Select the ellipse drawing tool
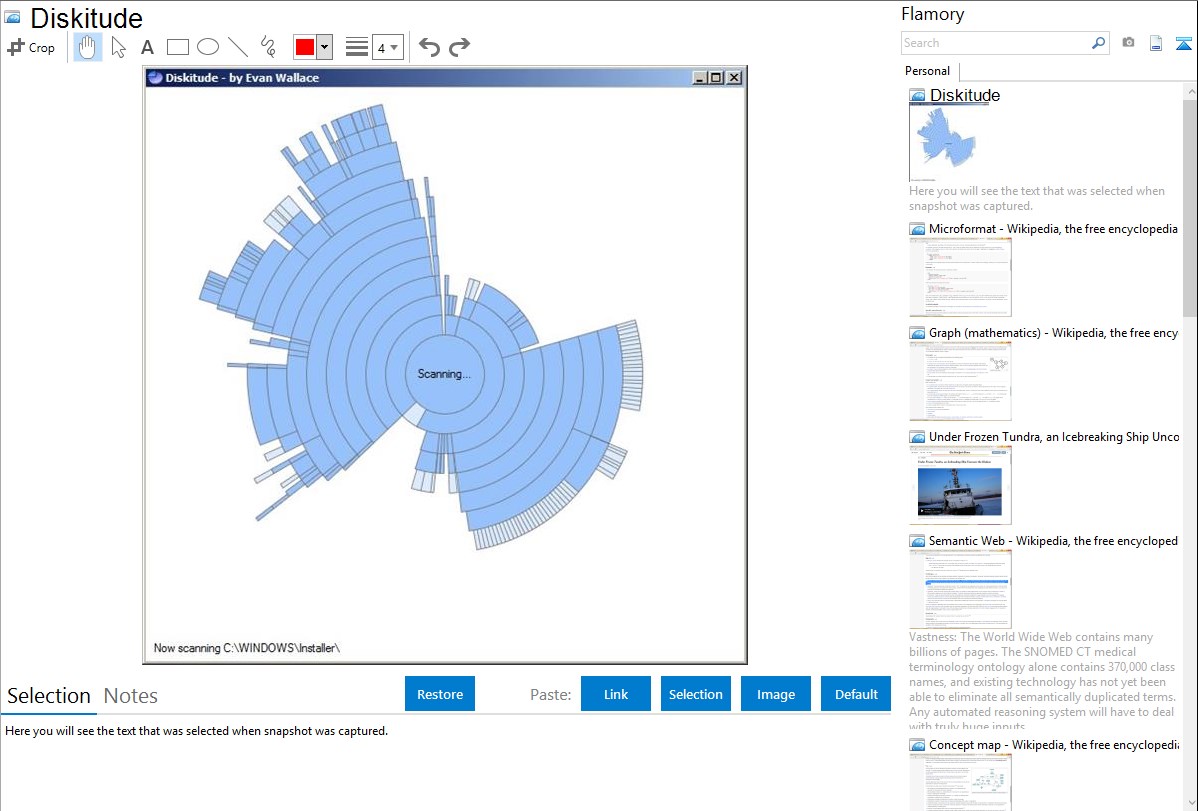1198x811 pixels. 208,47
